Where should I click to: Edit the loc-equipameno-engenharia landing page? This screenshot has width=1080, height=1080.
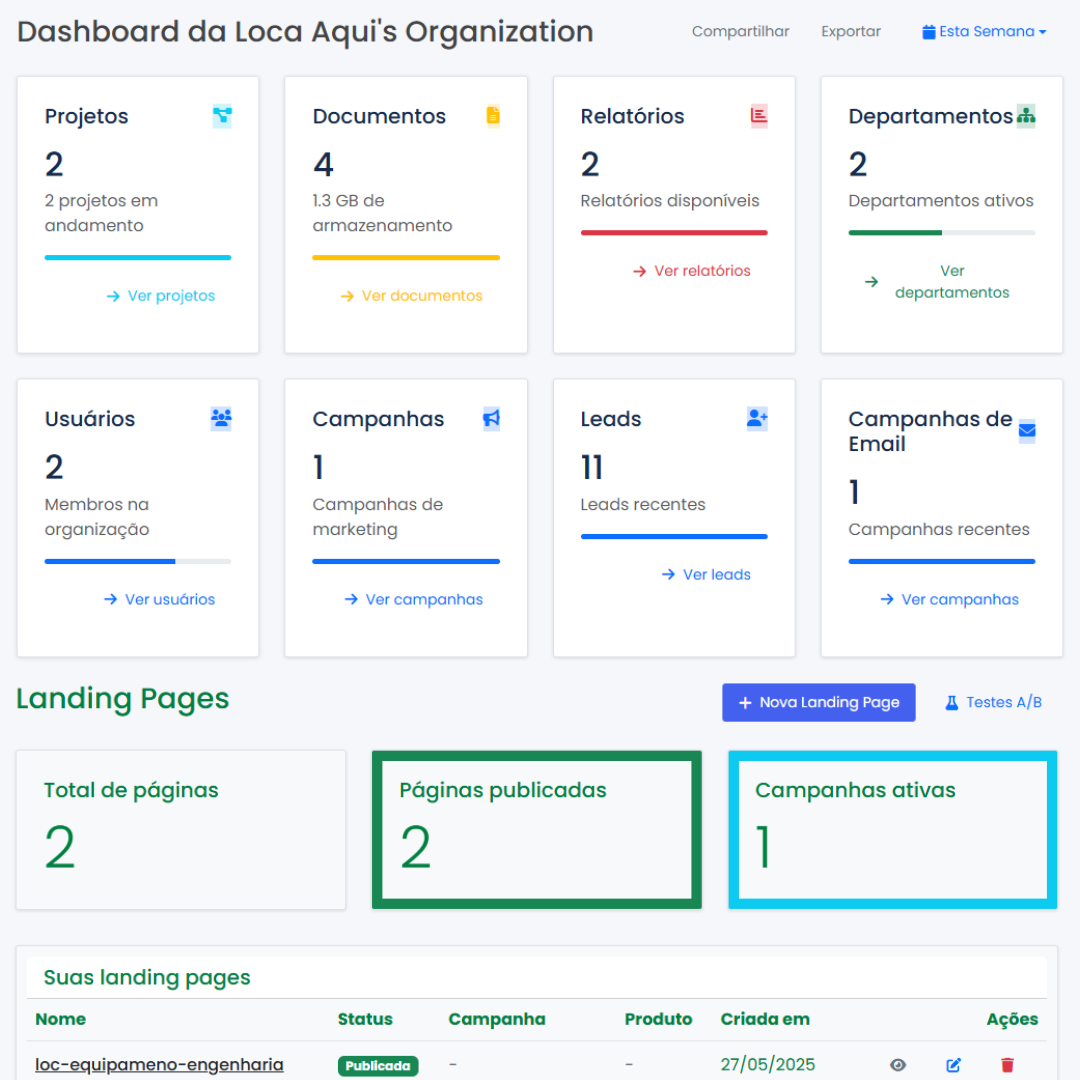[x=953, y=1065]
